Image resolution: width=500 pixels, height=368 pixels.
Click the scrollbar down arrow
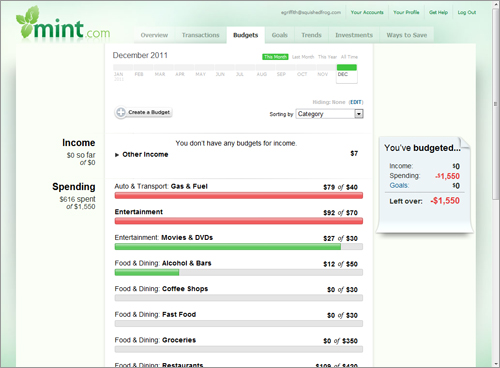point(495,364)
